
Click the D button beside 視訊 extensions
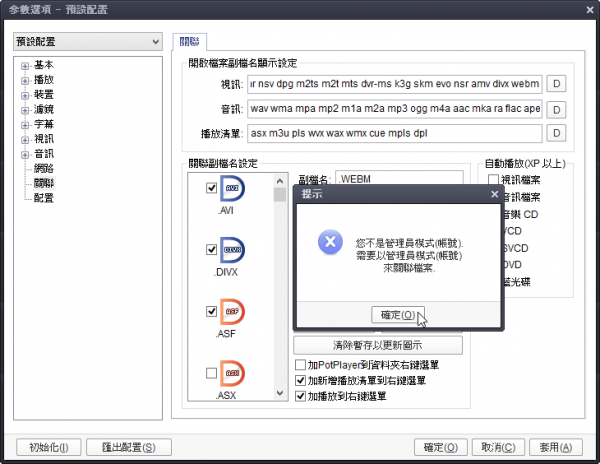click(556, 84)
